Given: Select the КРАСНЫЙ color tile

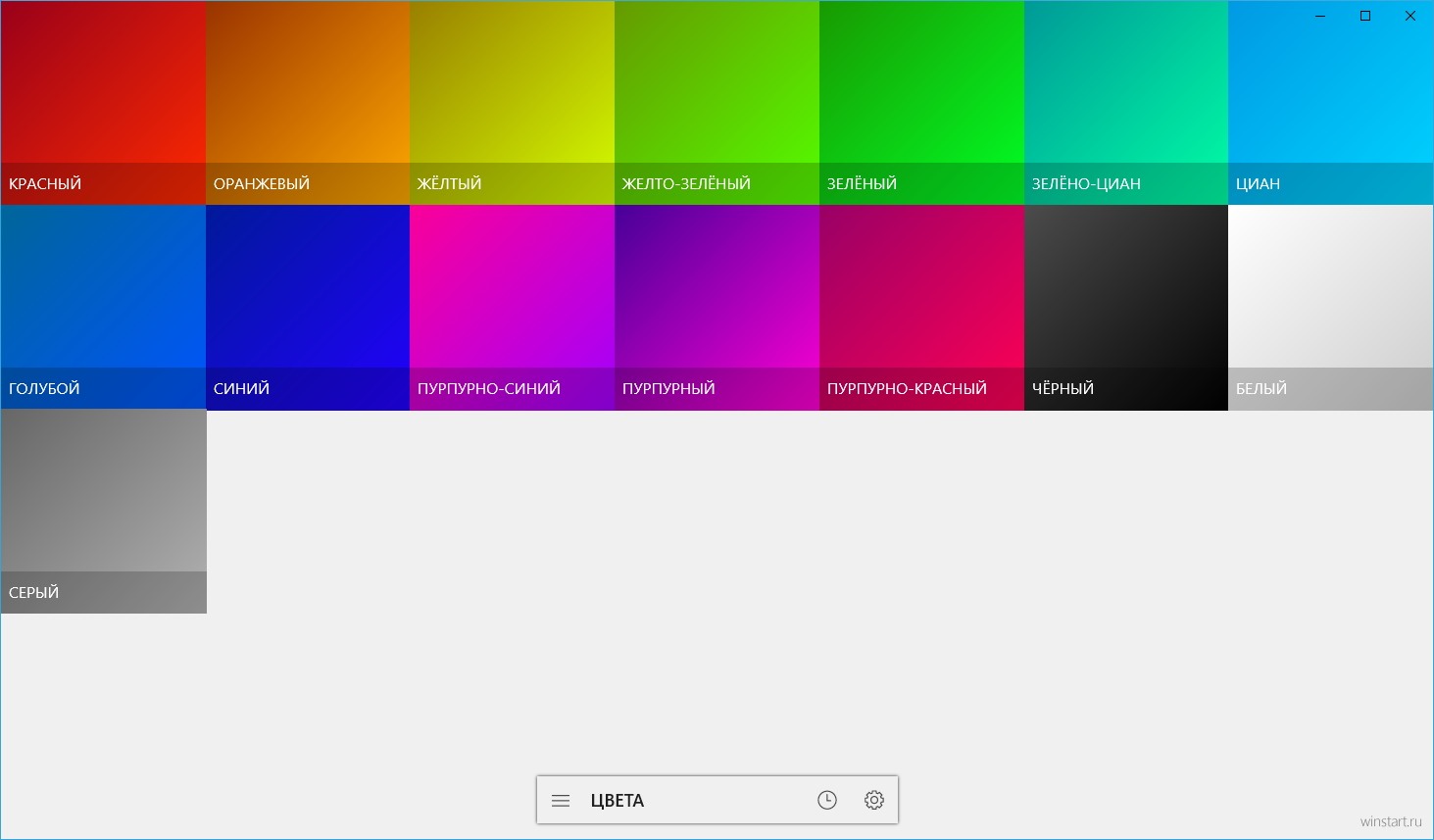Looking at the screenshot, I should [103, 103].
